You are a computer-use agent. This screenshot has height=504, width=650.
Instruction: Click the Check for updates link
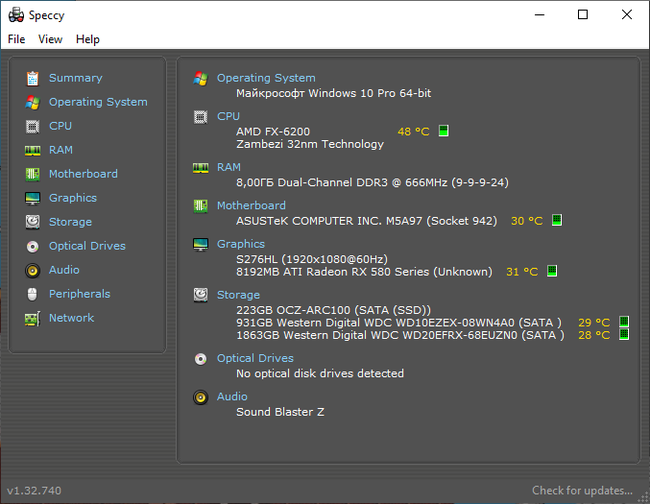(581, 491)
